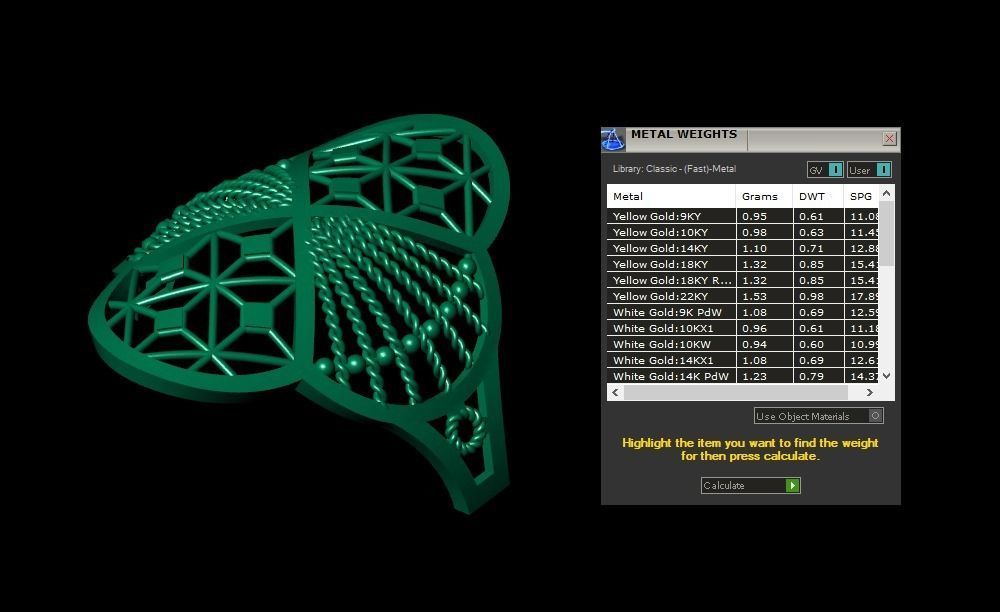Select the Yellow Gold:14KY row
The image size is (1000, 612).
[x=742, y=248]
